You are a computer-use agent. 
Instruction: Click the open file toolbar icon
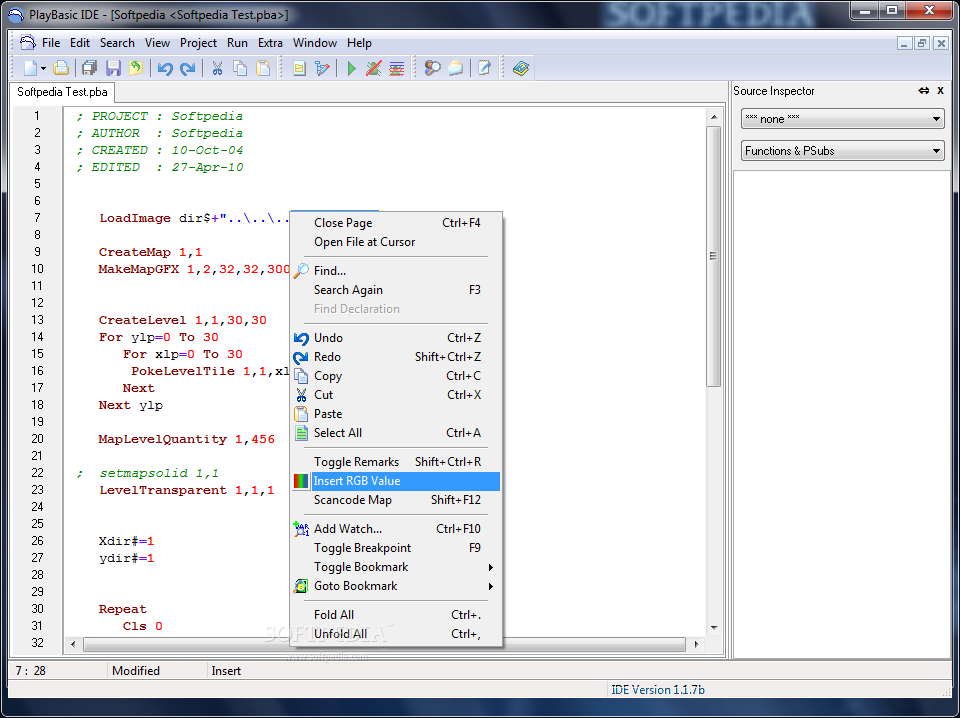tap(61, 69)
